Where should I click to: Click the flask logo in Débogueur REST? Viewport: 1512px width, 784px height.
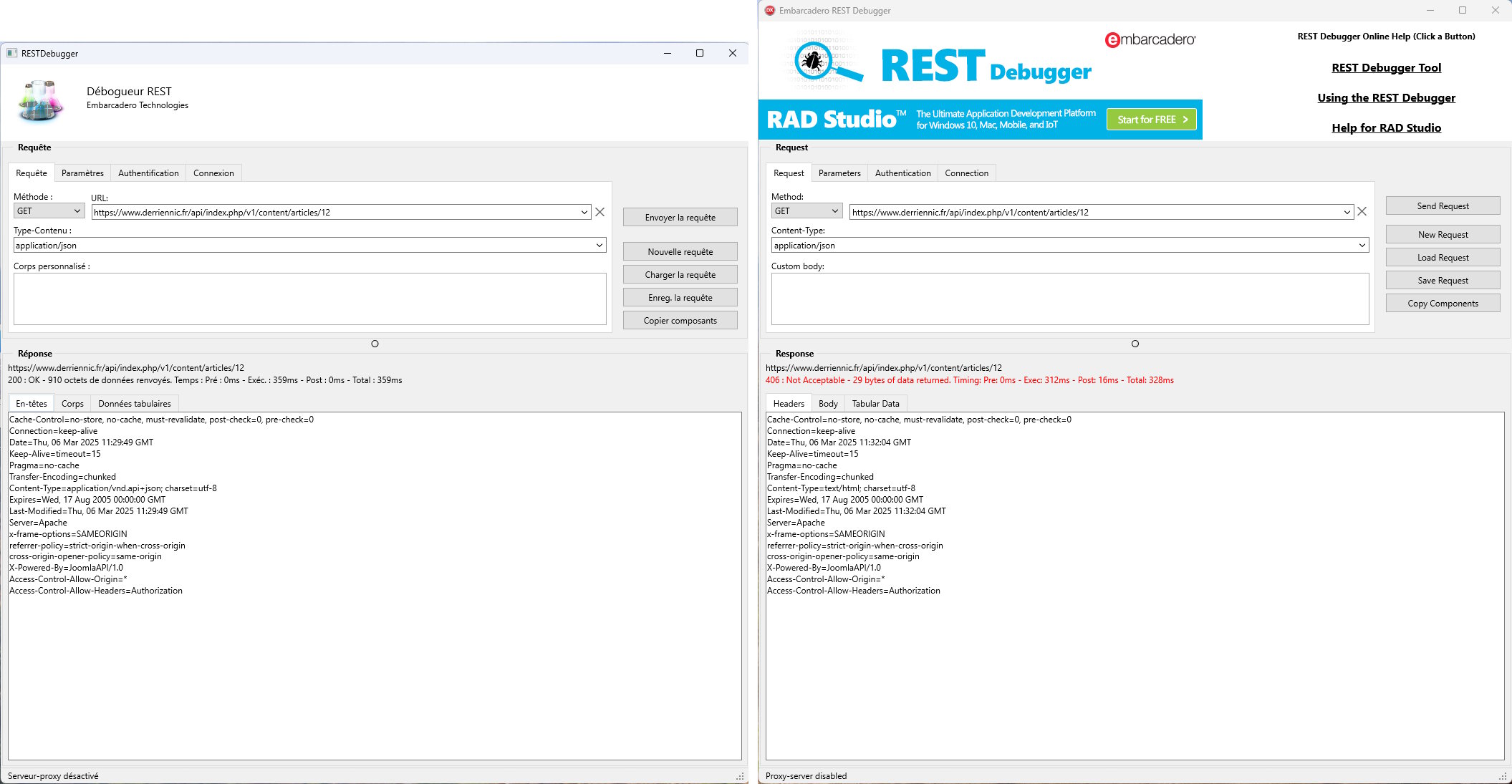point(42,101)
